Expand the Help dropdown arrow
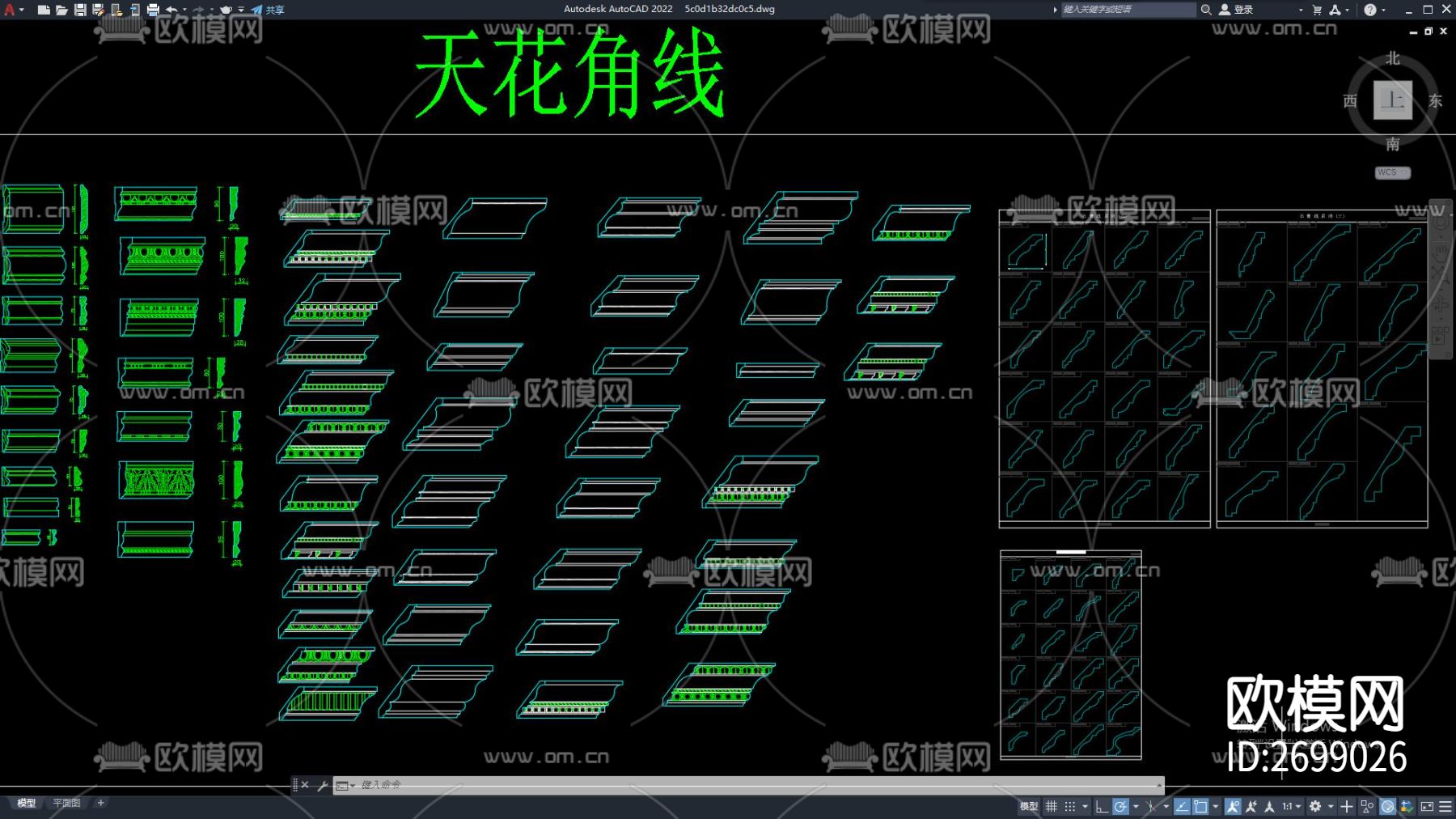Image resolution: width=1456 pixels, height=819 pixels. (1383, 10)
